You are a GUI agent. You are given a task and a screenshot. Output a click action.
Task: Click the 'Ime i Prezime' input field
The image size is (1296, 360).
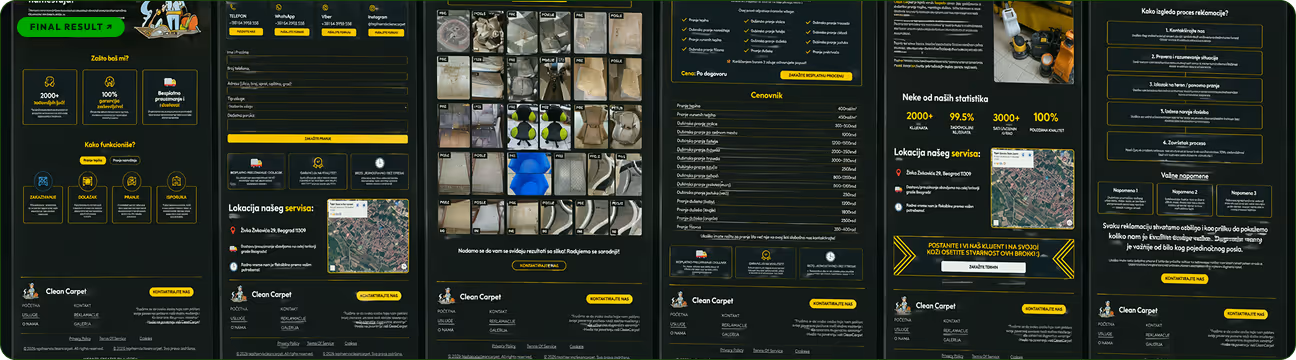(318, 61)
